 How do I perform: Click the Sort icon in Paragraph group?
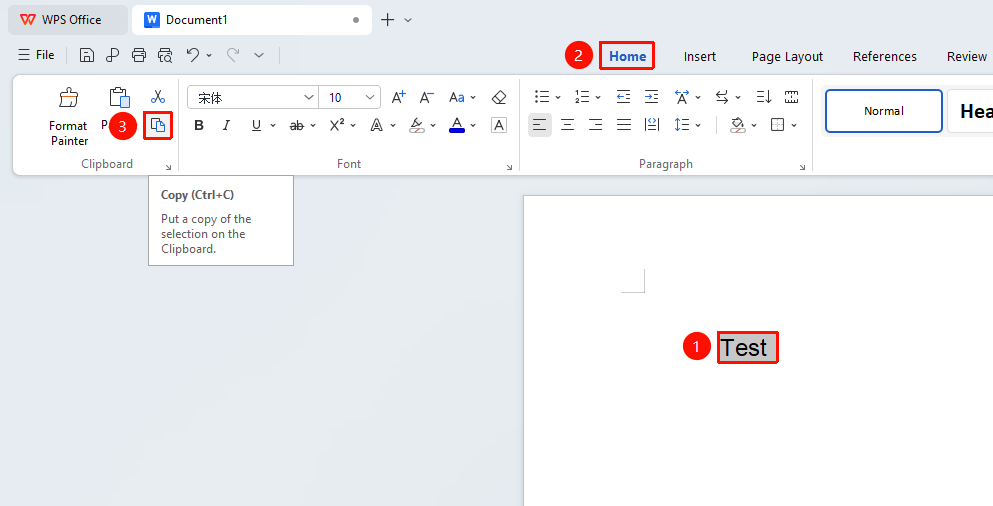(764, 97)
